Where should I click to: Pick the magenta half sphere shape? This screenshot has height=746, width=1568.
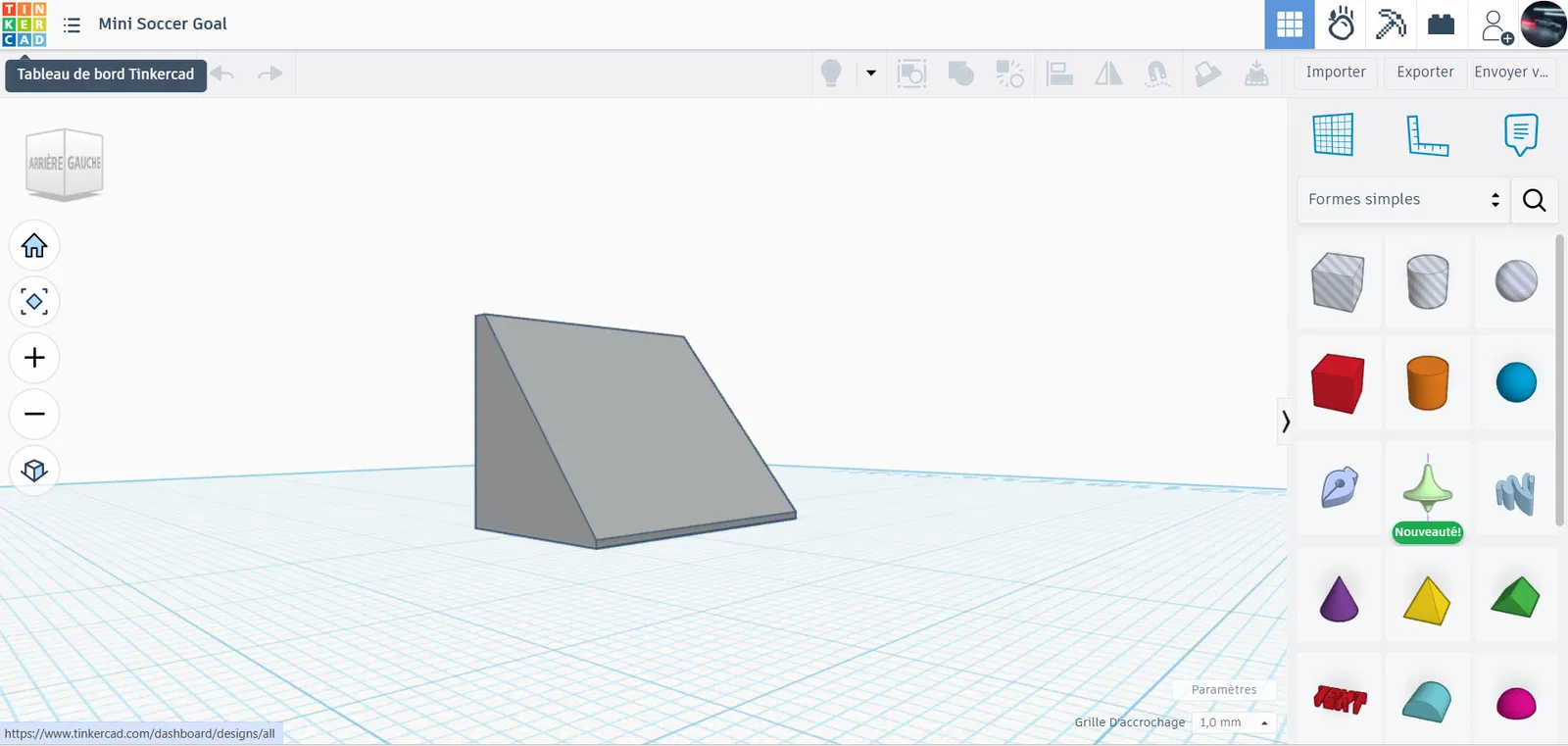tap(1516, 703)
